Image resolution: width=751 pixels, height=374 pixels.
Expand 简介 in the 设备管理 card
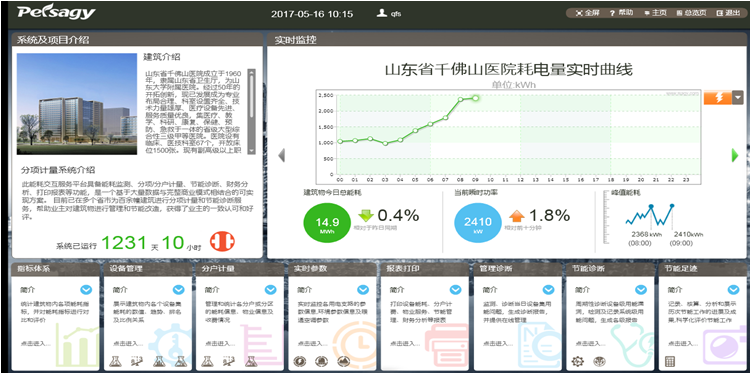point(179,290)
